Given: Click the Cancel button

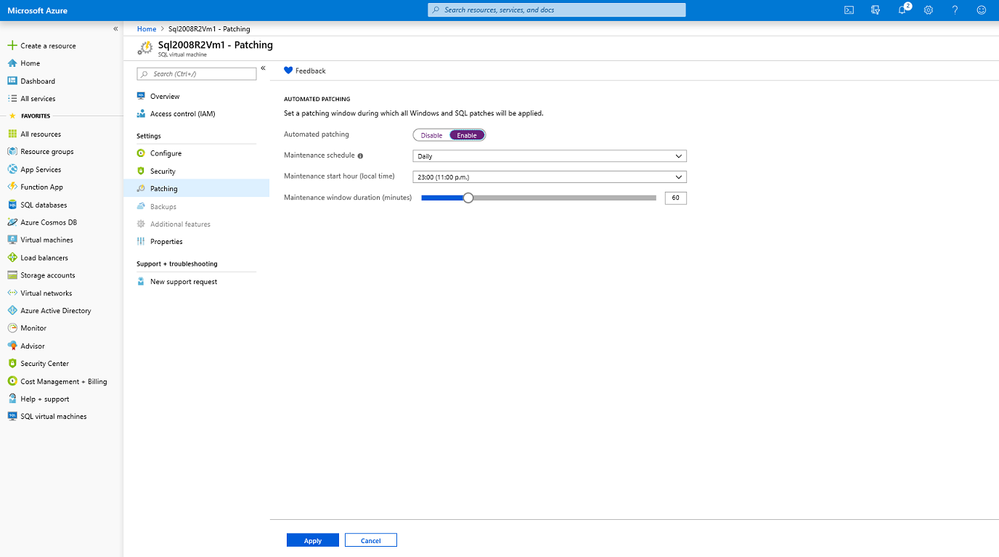Looking at the screenshot, I should pyautogui.click(x=371, y=540).
